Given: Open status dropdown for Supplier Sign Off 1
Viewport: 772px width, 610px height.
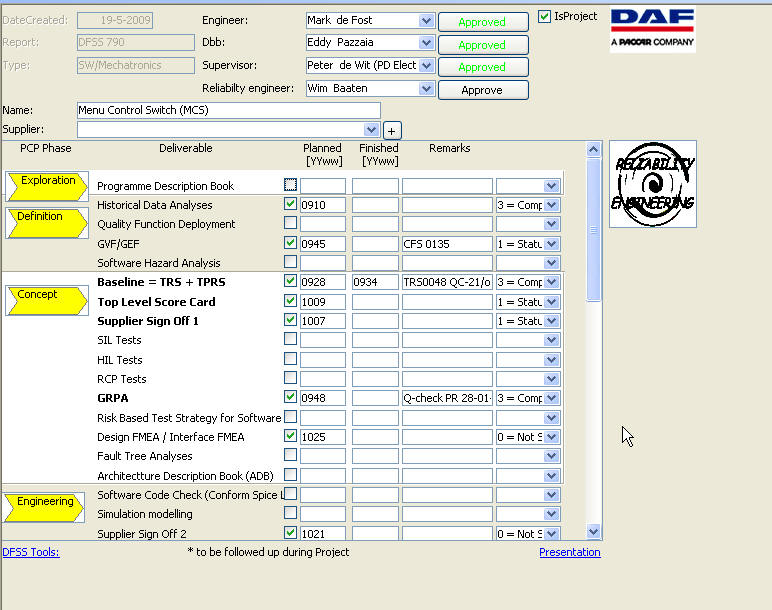Looking at the screenshot, I should click(x=552, y=321).
